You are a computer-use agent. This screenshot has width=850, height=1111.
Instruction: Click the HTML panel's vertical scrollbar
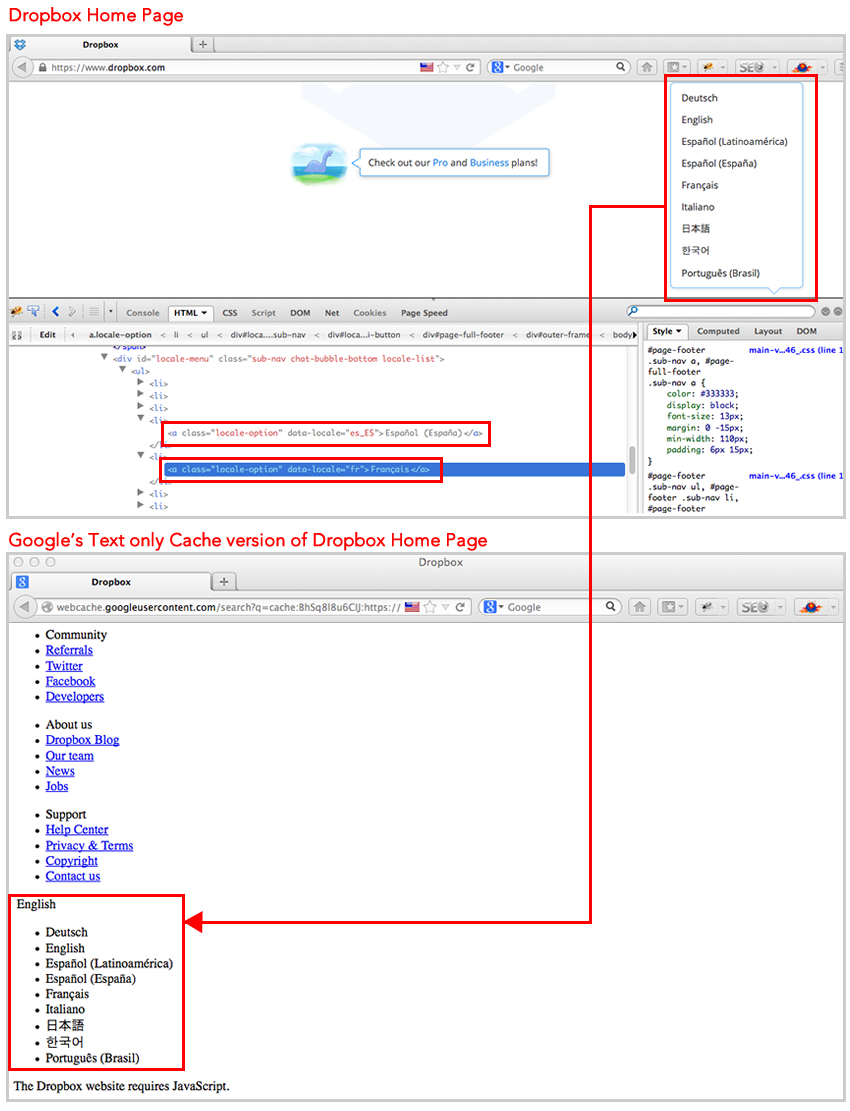632,460
